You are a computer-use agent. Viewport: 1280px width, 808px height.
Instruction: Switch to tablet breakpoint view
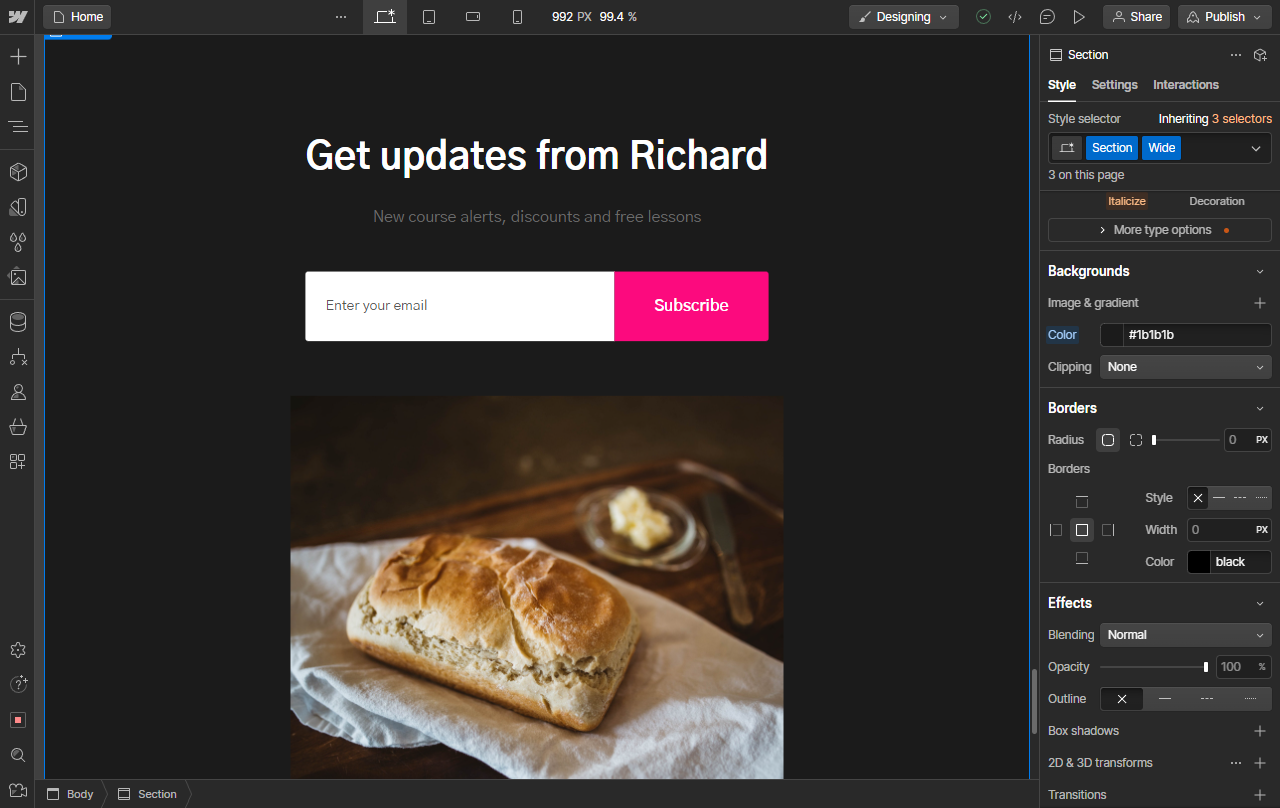coord(429,17)
